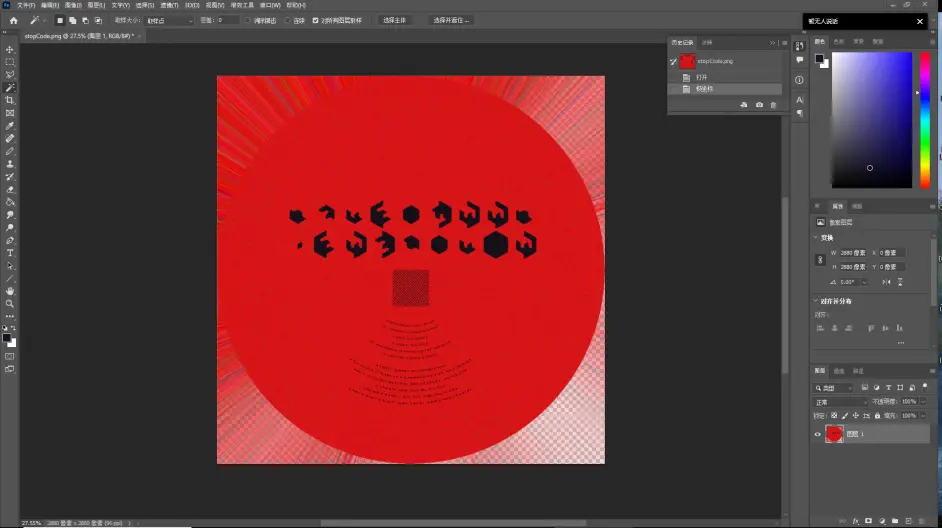Delete current state with History trash icon
942x528 pixels.
(x=773, y=105)
